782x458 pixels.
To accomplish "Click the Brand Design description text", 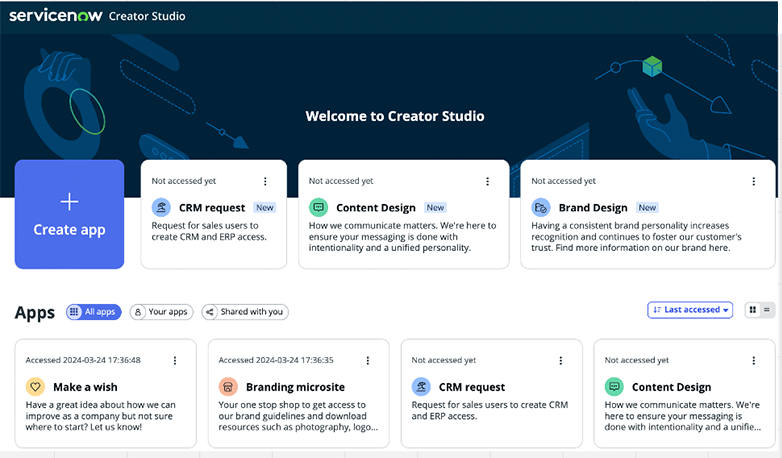I will pyautogui.click(x=636, y=236).
